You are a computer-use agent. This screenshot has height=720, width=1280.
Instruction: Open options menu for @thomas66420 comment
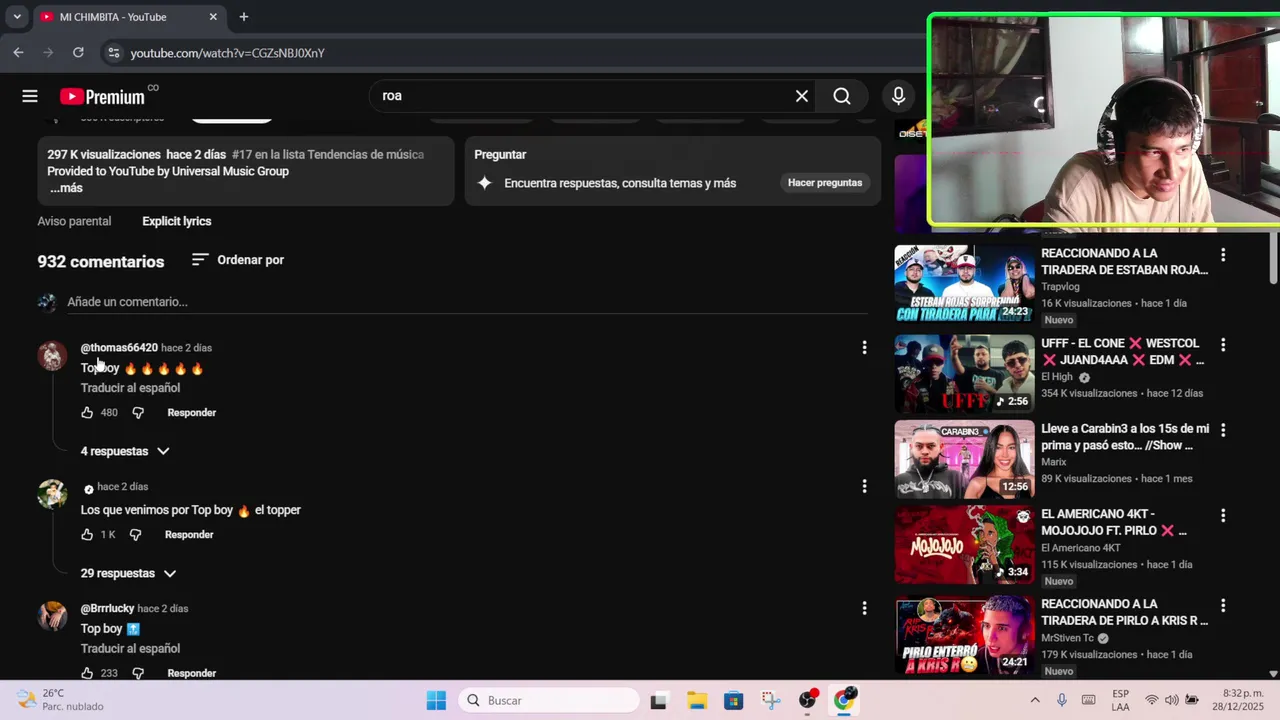[x=864, y=348]
